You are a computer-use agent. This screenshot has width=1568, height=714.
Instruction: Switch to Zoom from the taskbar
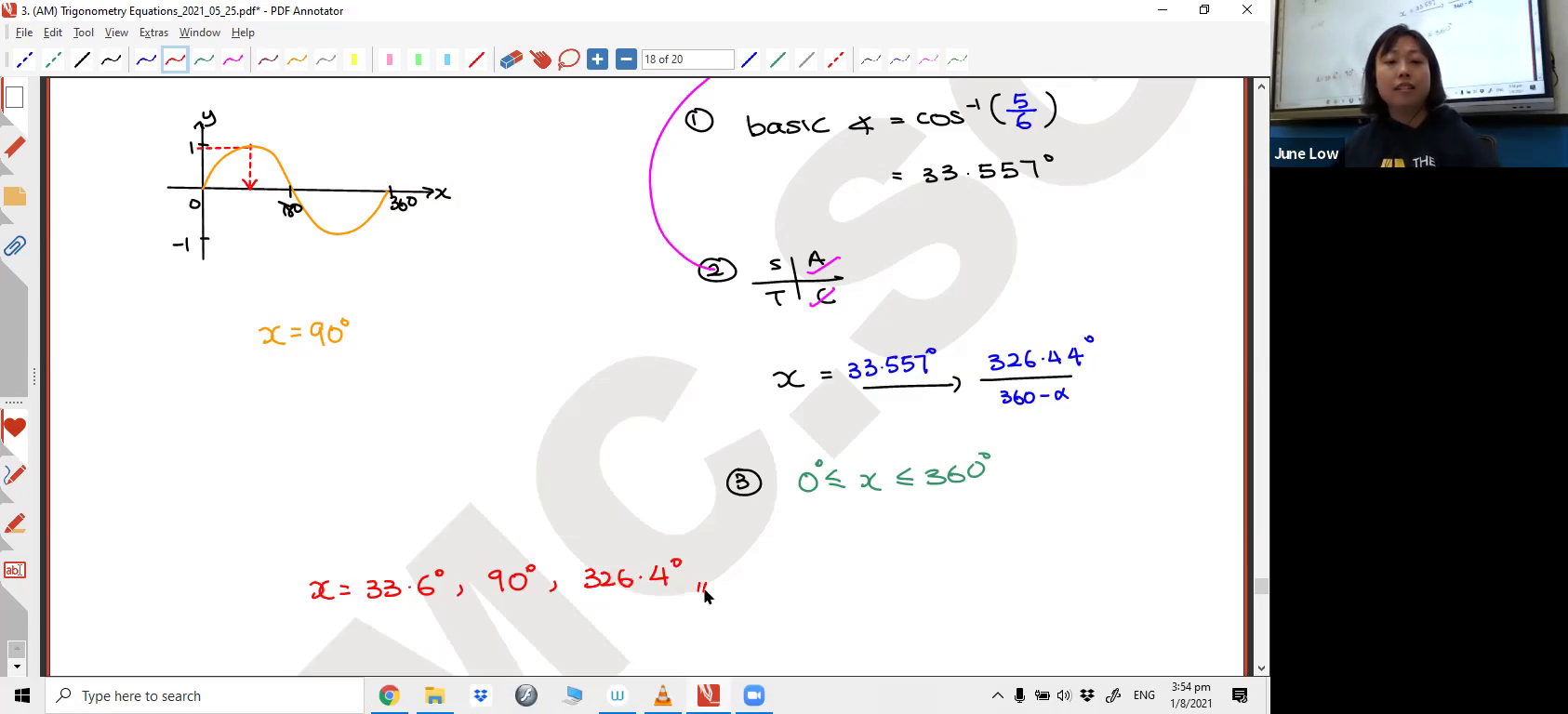(754, 695)
